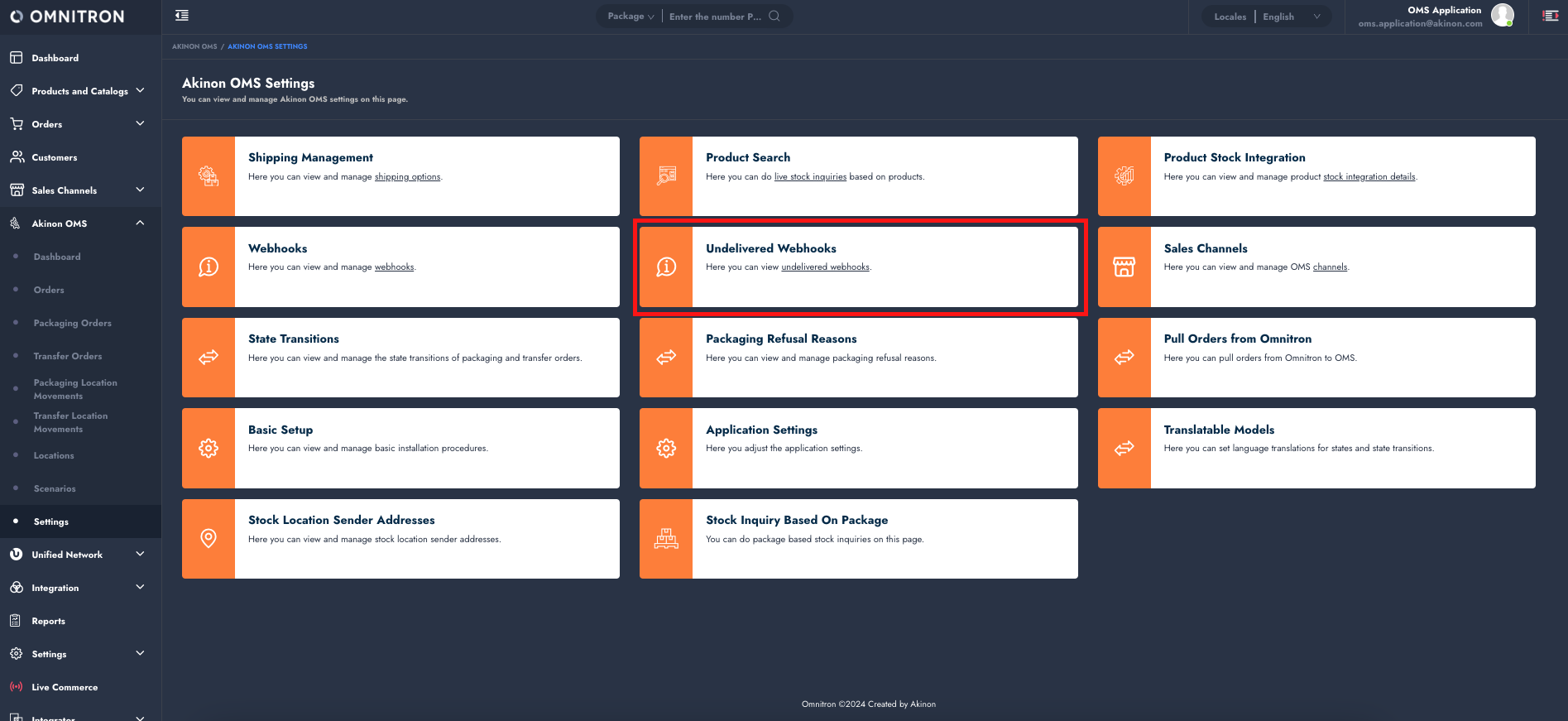Click the package number search field

[x=715, y=17]
